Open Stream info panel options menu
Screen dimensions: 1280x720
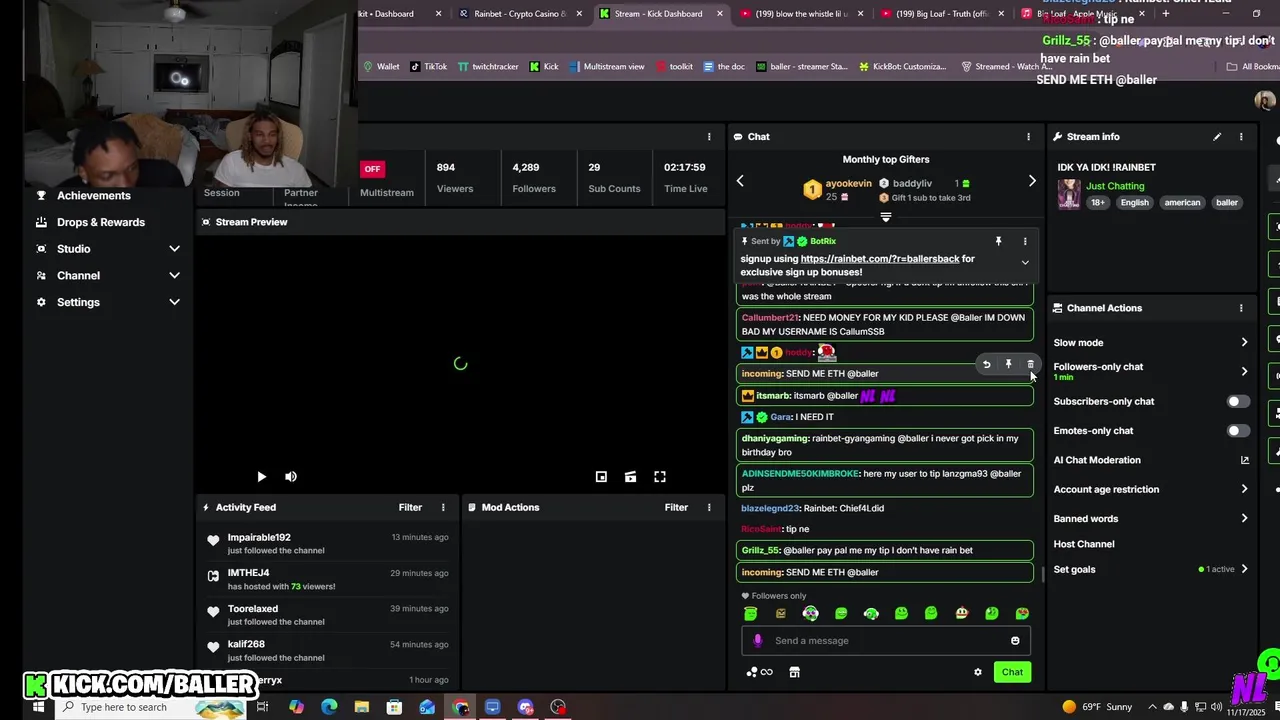(1241, 137)
